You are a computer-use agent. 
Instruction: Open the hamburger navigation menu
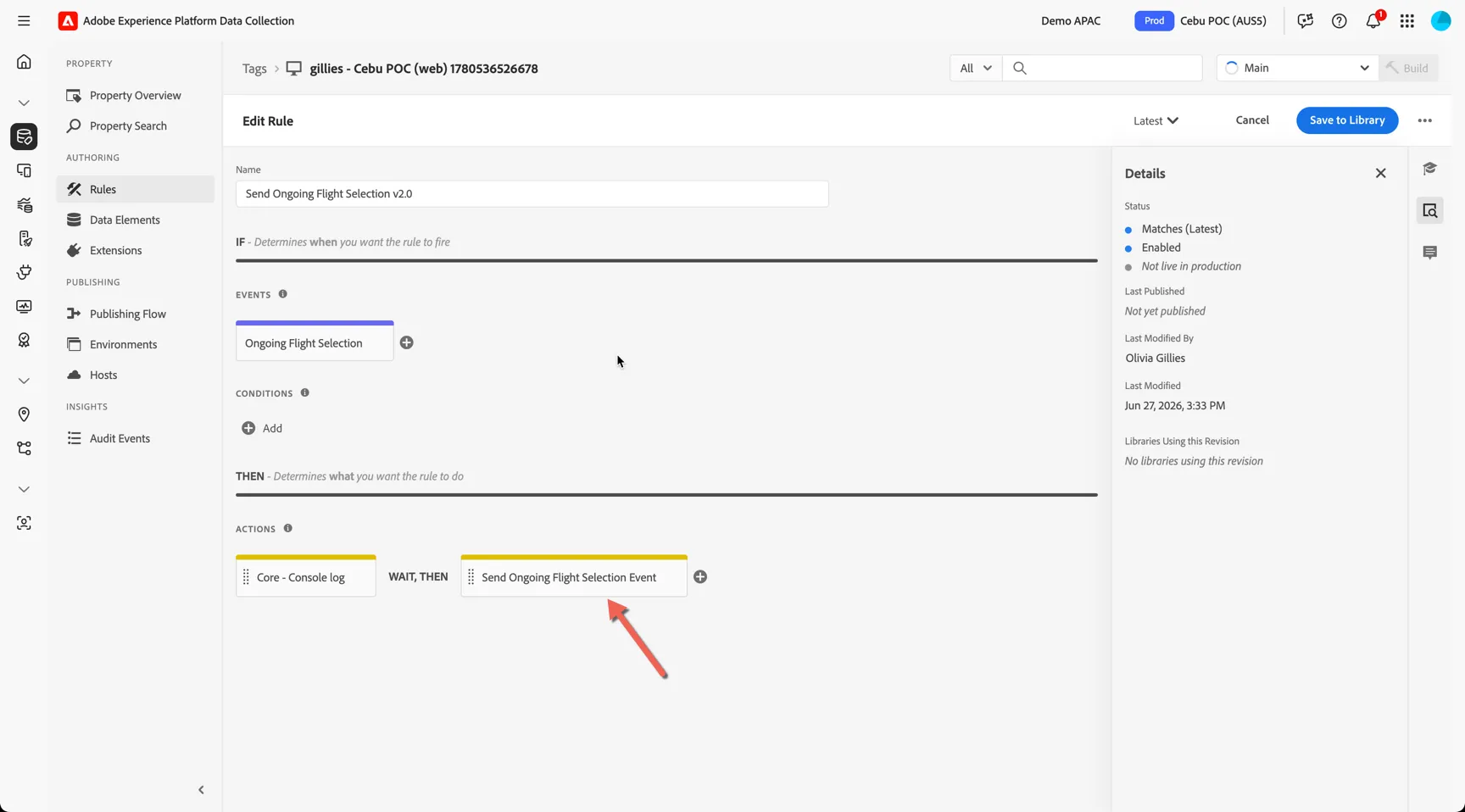tap(24, 20)
